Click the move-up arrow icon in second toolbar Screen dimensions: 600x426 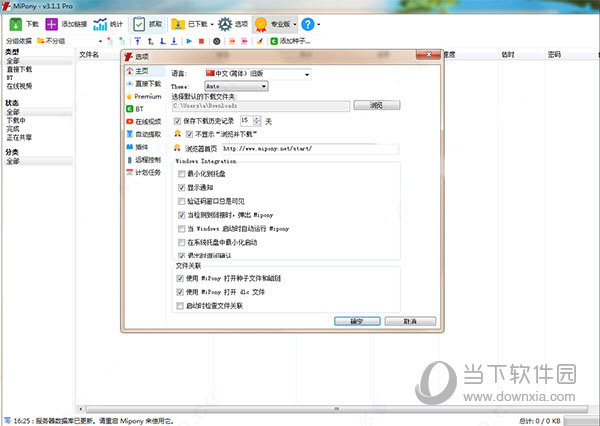(x=151, y=41)
